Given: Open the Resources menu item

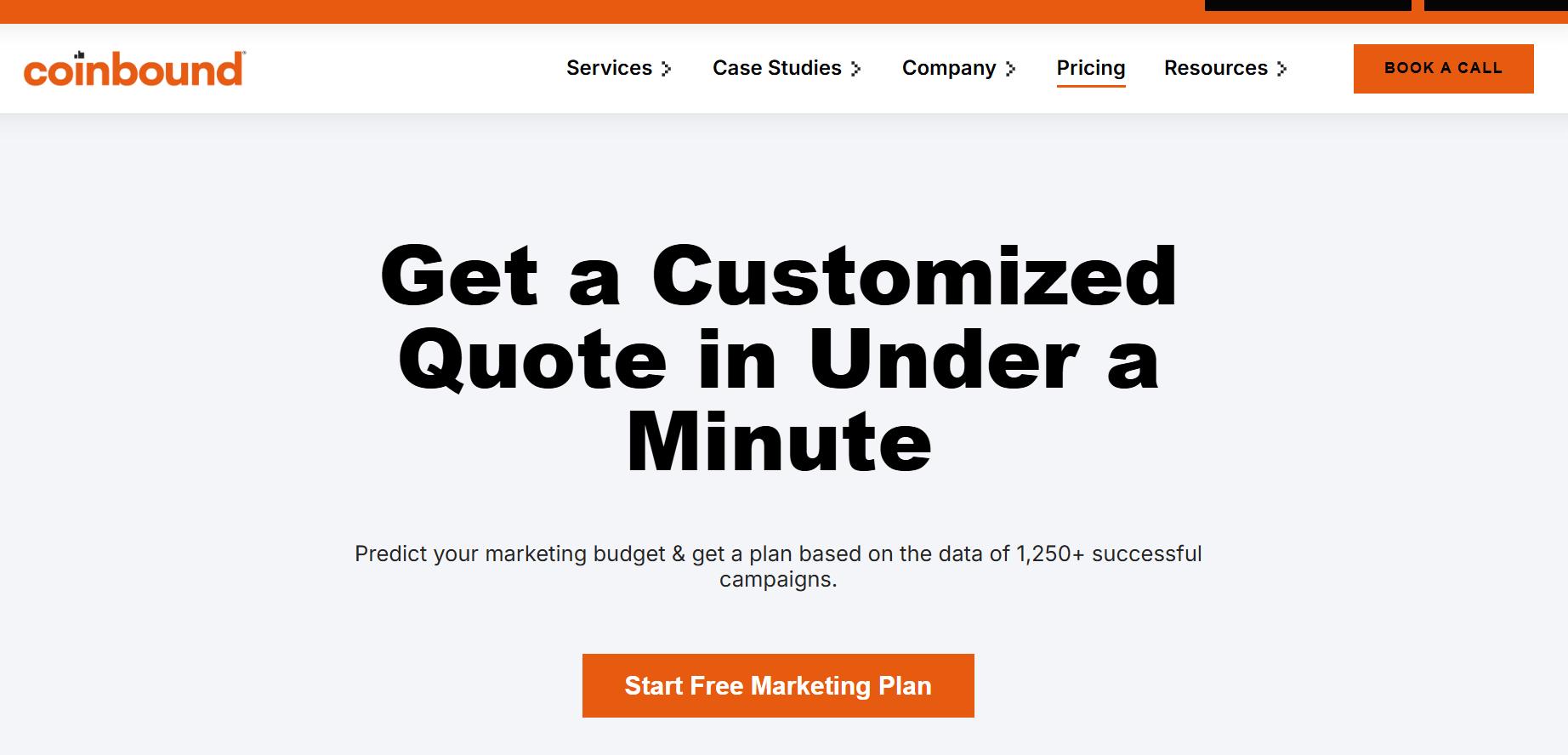Looking at the screenshot, I should (x=1215, y=68).
